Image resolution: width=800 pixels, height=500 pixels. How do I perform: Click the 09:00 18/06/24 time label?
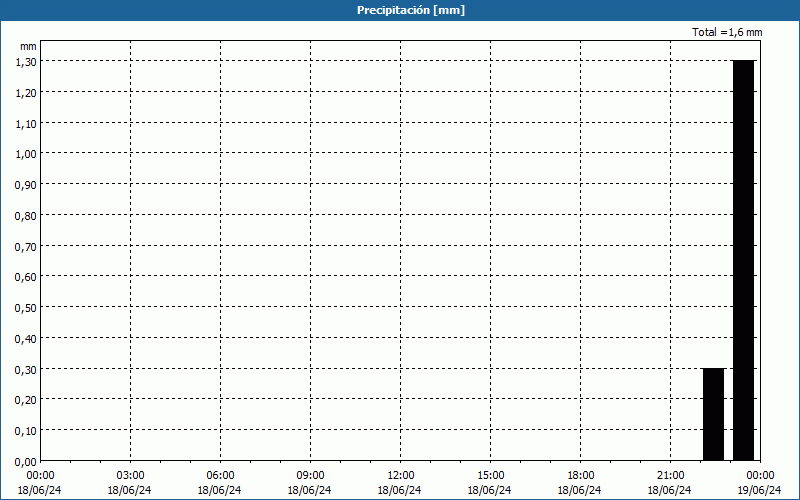[x=310, y=483]
